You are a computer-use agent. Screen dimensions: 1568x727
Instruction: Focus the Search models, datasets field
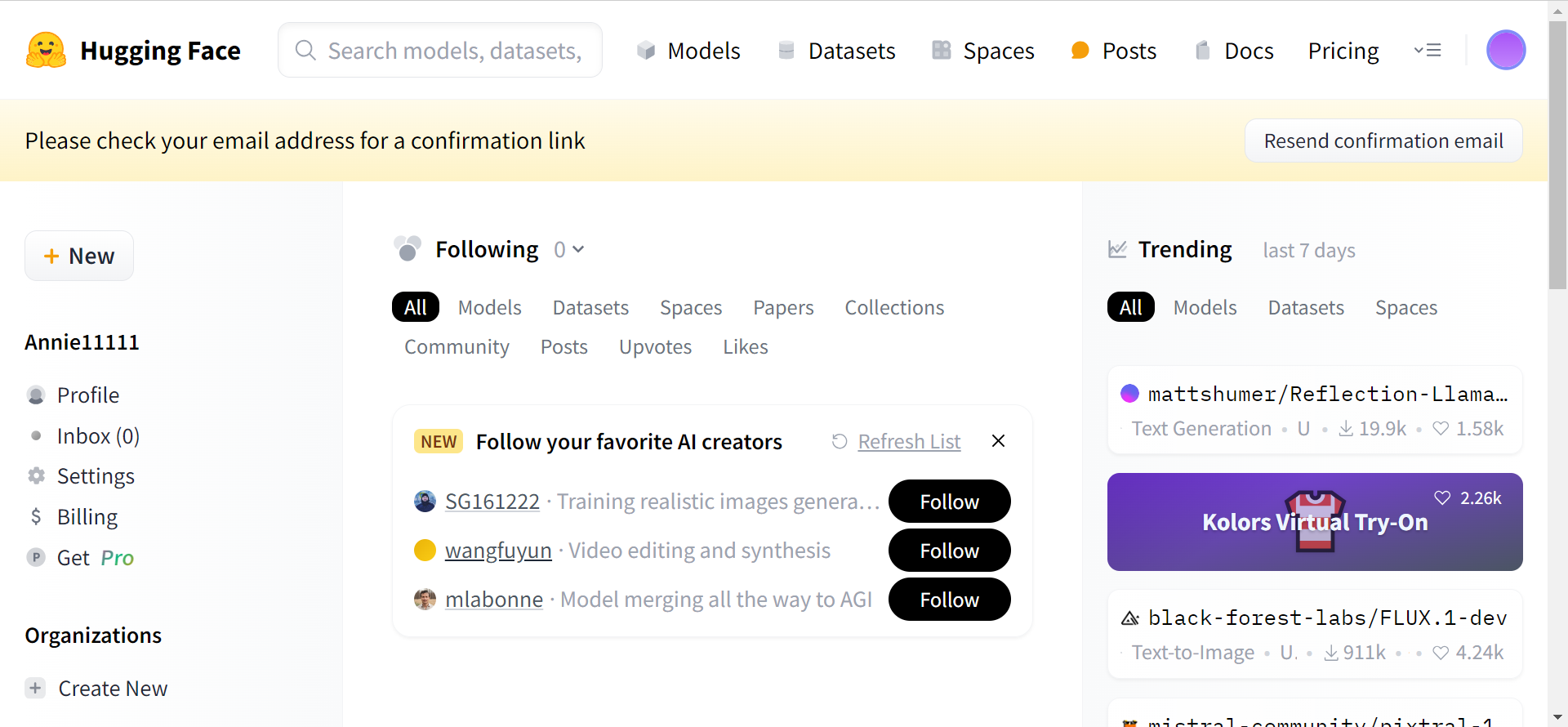[440, 50]
